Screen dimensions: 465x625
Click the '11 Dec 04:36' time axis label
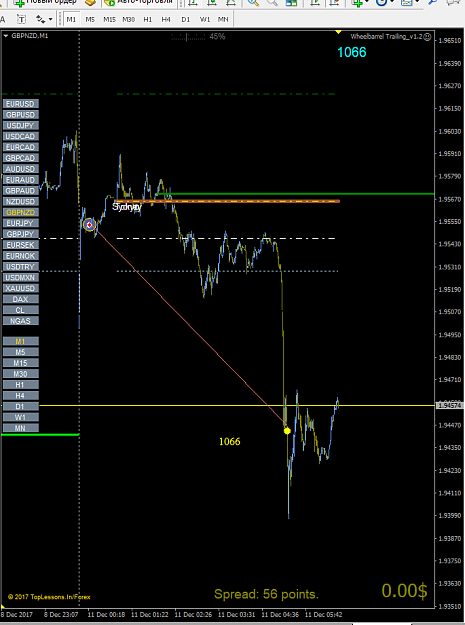280,614
